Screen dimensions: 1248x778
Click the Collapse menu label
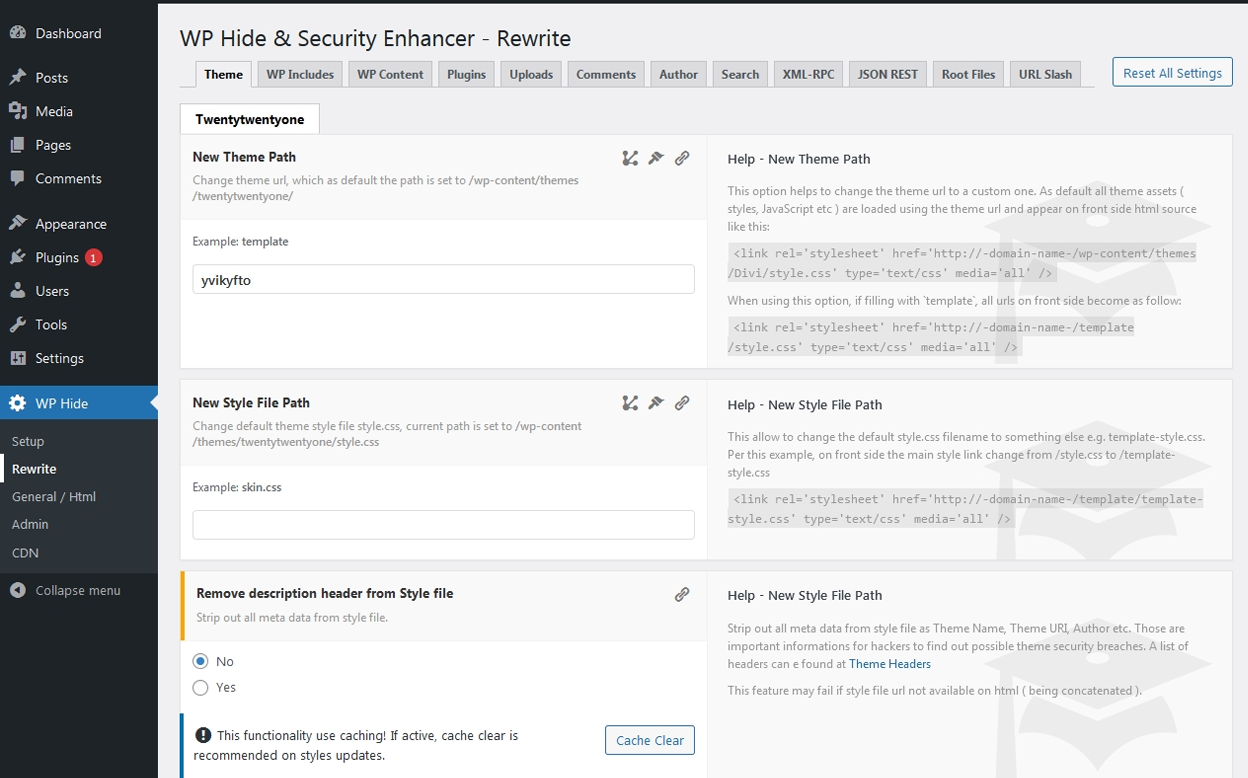pos(78,590)
